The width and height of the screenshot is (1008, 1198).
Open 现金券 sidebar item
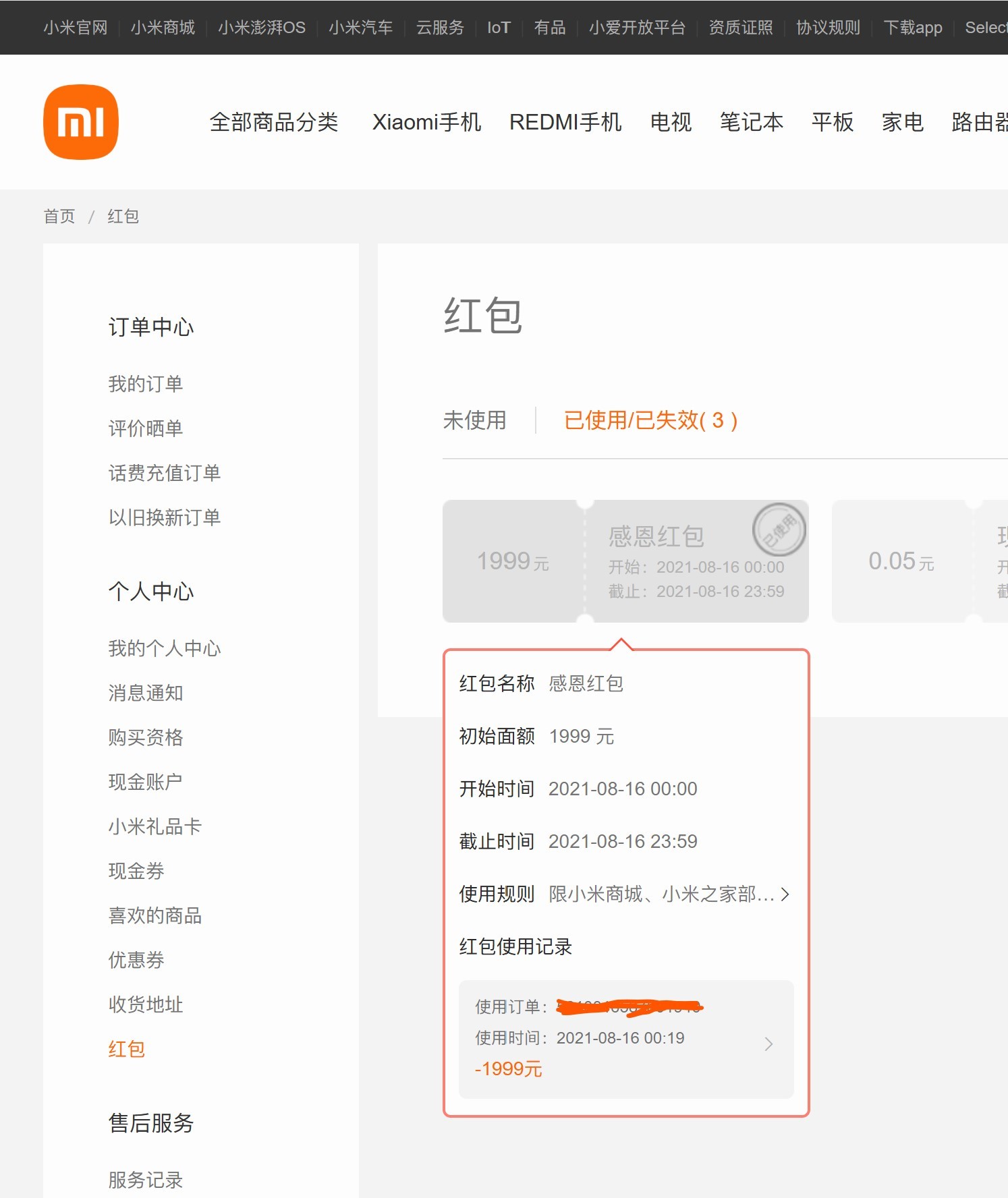[x=136, y=871]
